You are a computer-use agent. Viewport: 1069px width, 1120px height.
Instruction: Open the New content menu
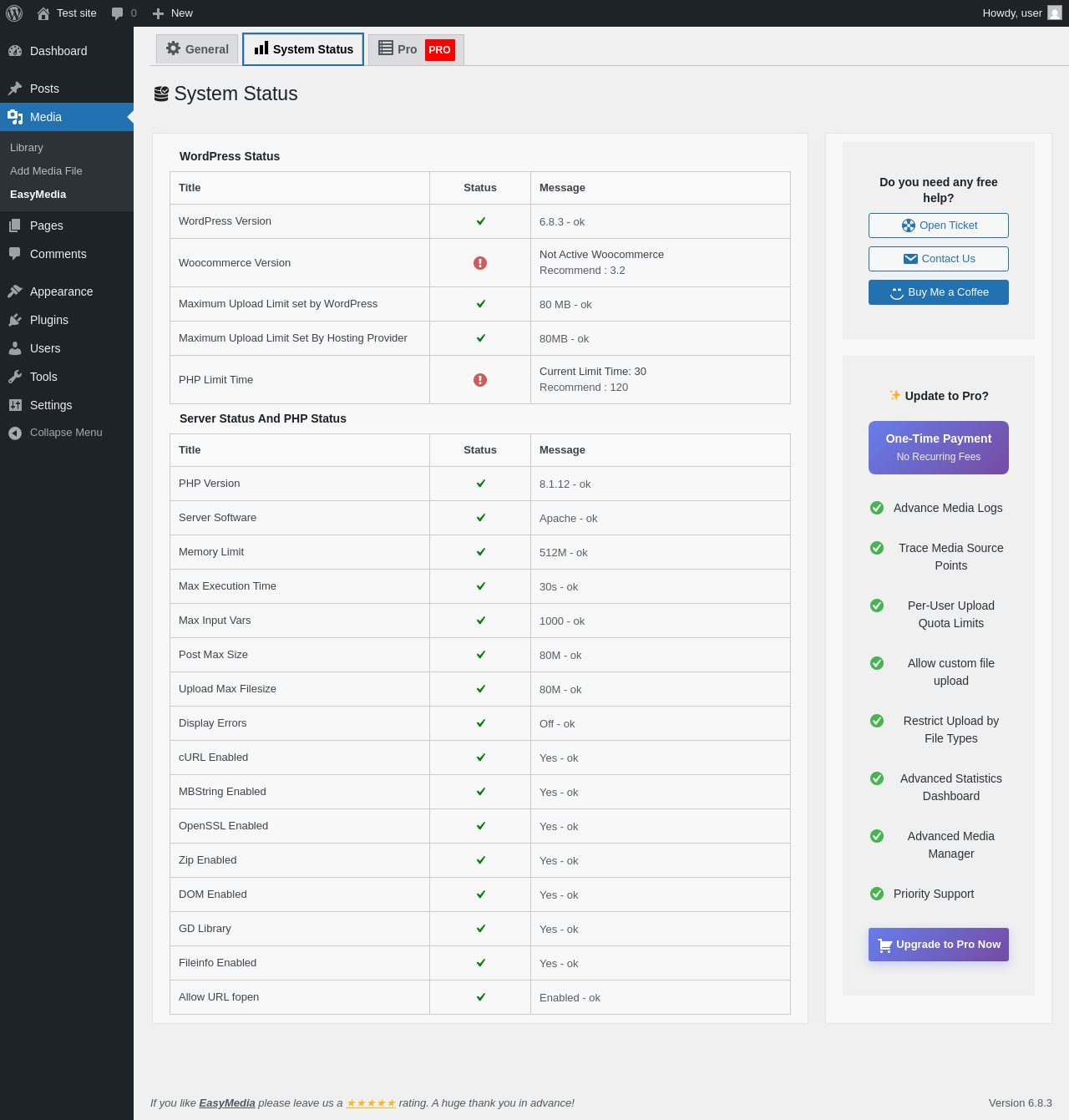coord(173,13)
